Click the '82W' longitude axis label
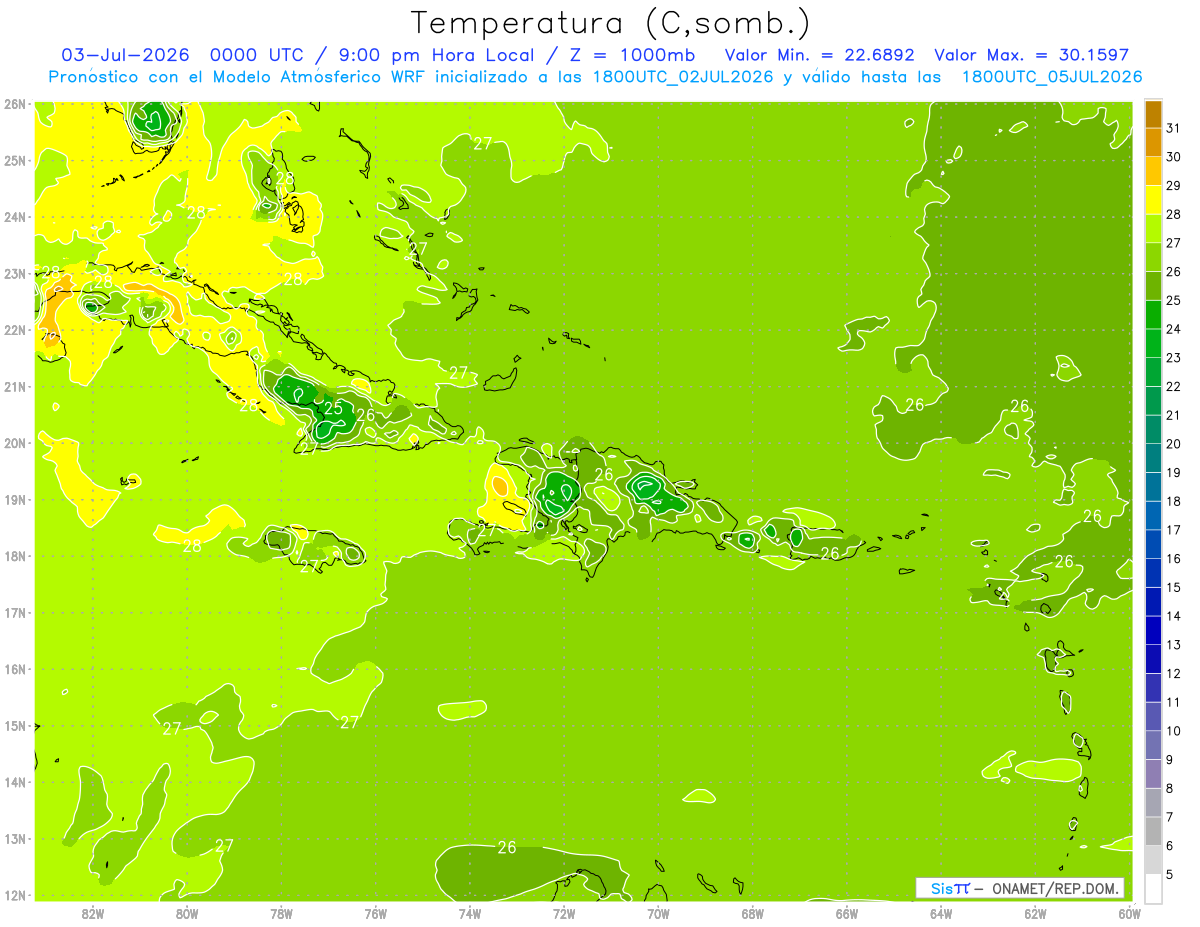 pyautogui.click(x=93, y=913)
